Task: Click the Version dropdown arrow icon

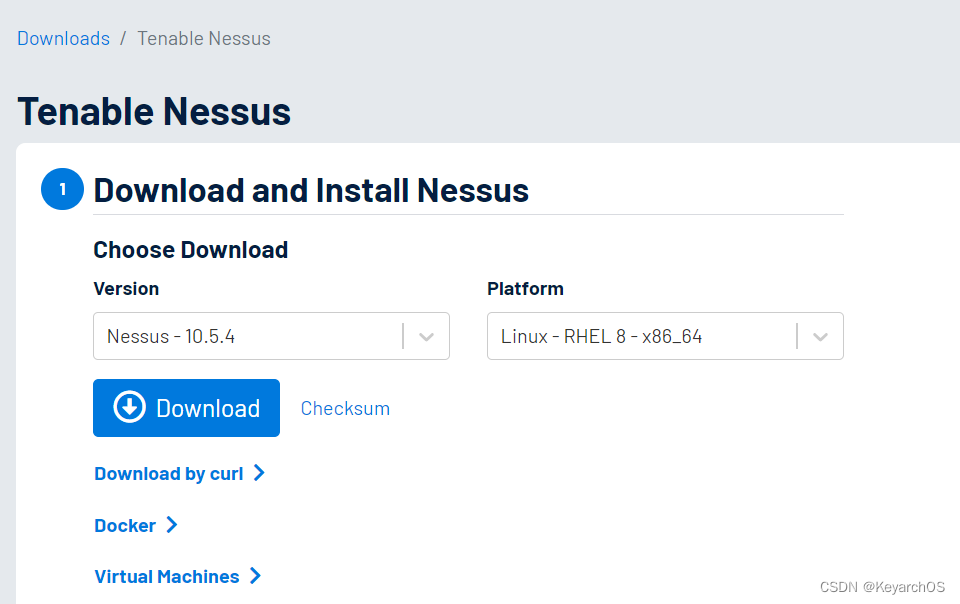Action: pos(425,336)
